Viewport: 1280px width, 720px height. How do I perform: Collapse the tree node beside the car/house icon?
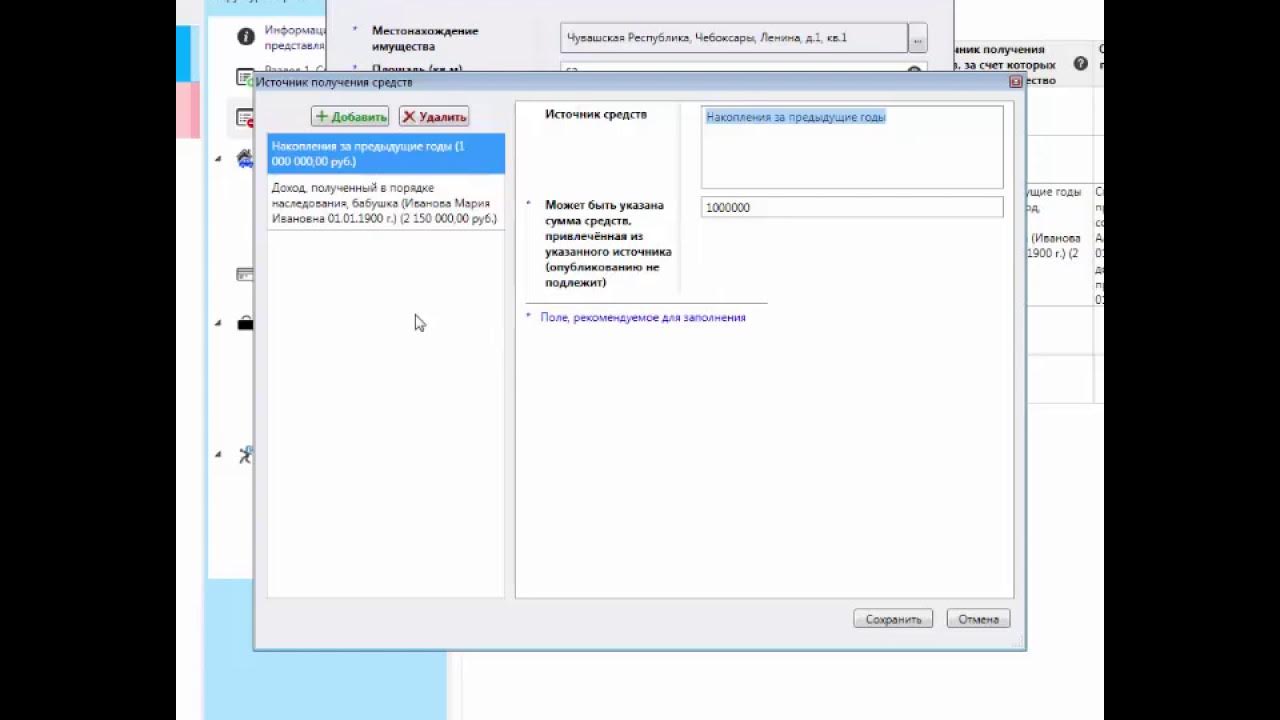click(218, 158)
